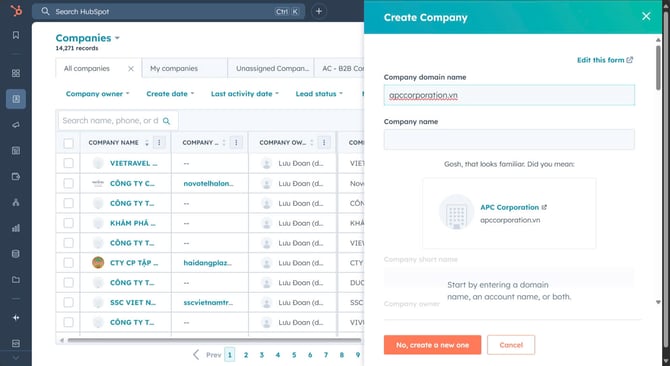Image resolution: width=670 pixels, height=366 pixels.
Task: Select all companies header checkbox
Action: point(68,143)
